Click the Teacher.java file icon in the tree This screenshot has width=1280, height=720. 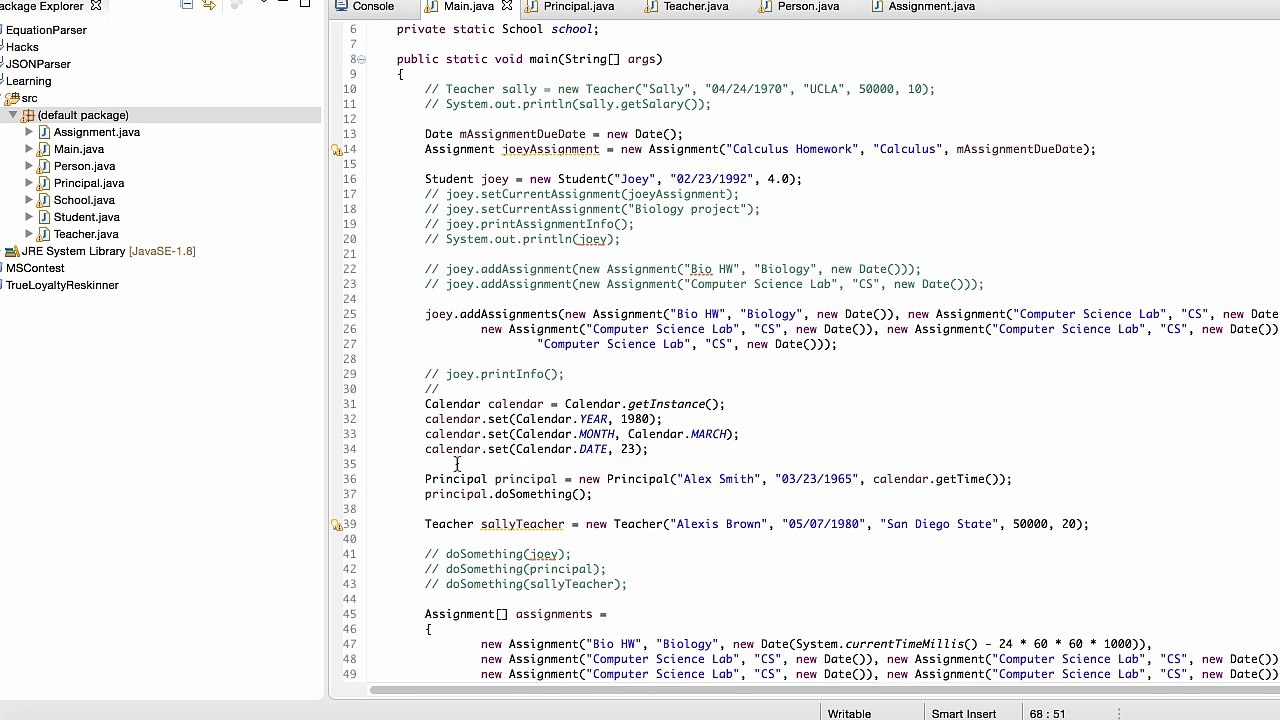tap(44, 234)
